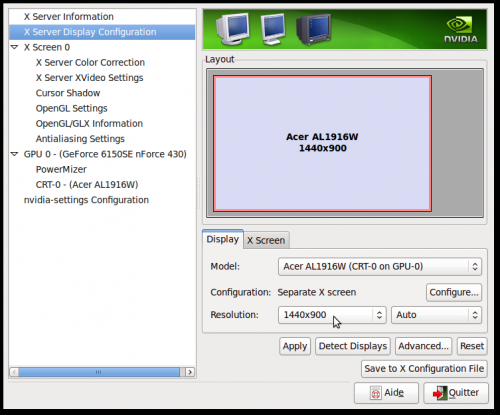Click the NVIDIA logo in the banner
The width and height of the screenshot is (500, 415).
click(x=461, y=30)
